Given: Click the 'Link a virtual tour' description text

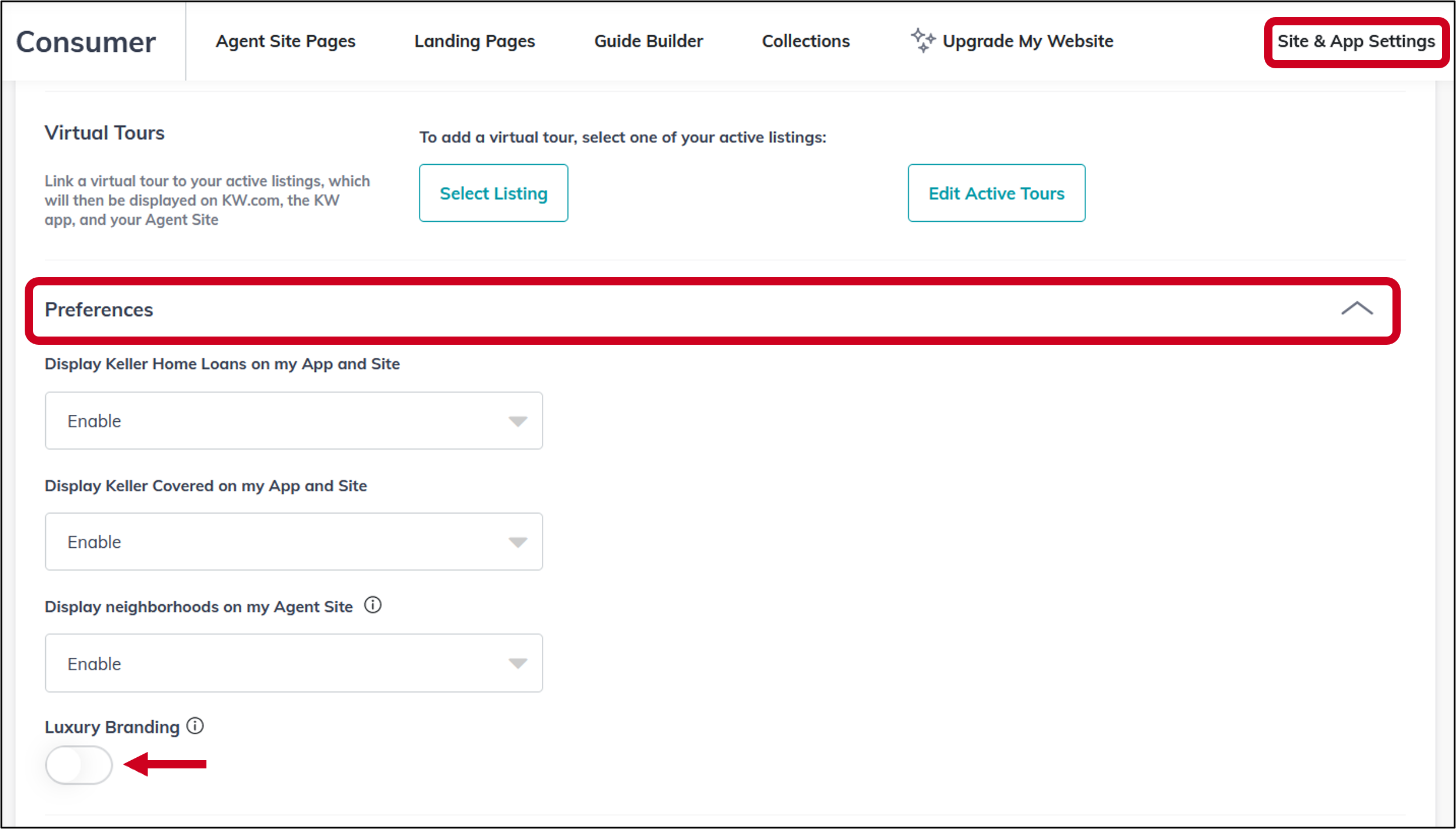Looking at the screenshot, I should point(207,200).
